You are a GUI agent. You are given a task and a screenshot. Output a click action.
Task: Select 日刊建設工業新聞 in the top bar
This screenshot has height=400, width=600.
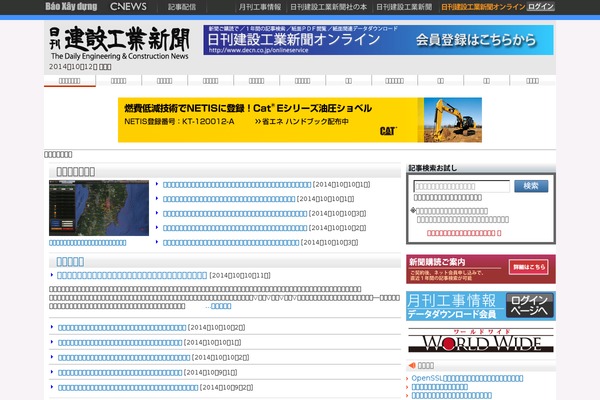tap(404, 7)
